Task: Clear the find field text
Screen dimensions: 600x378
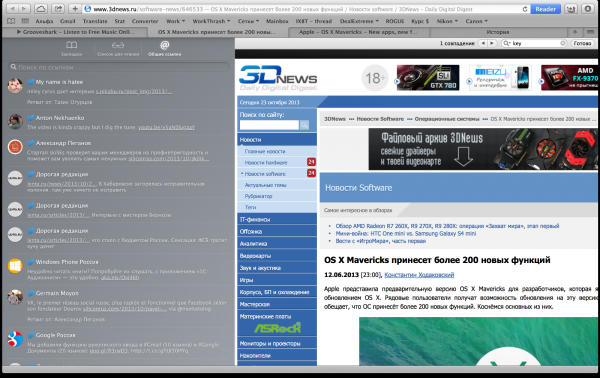Action: (x=562, y=43)
